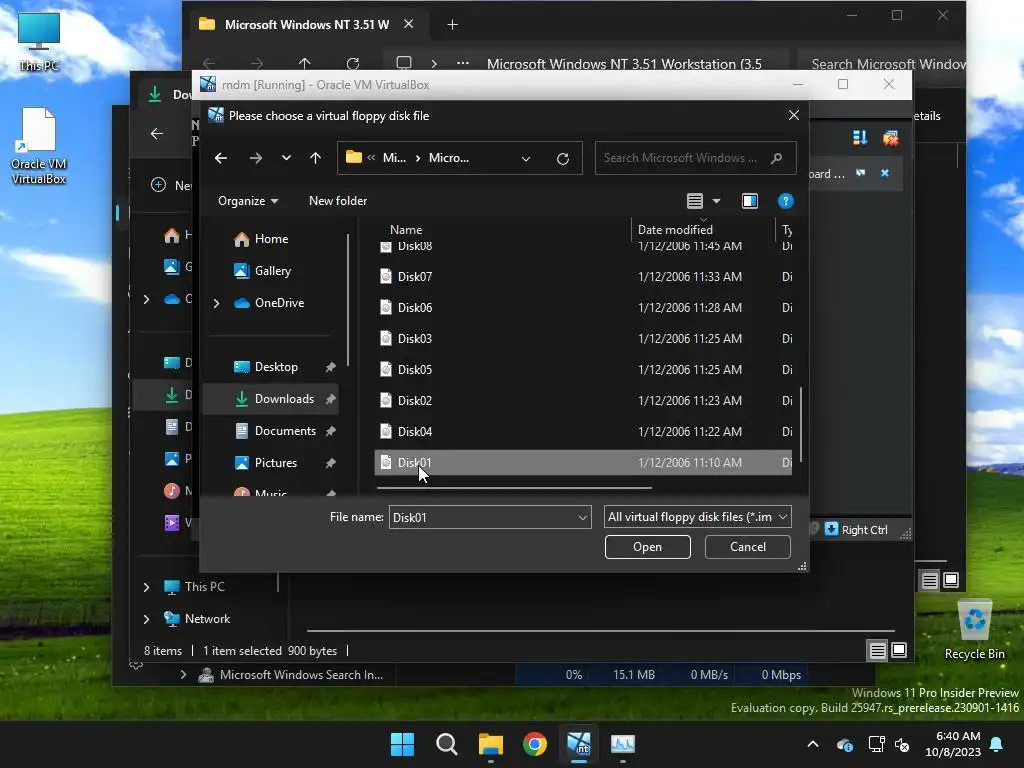Open the Recycle Bin desktop icon
This screenshot has width=1024, height=768.
pos(974,629)
